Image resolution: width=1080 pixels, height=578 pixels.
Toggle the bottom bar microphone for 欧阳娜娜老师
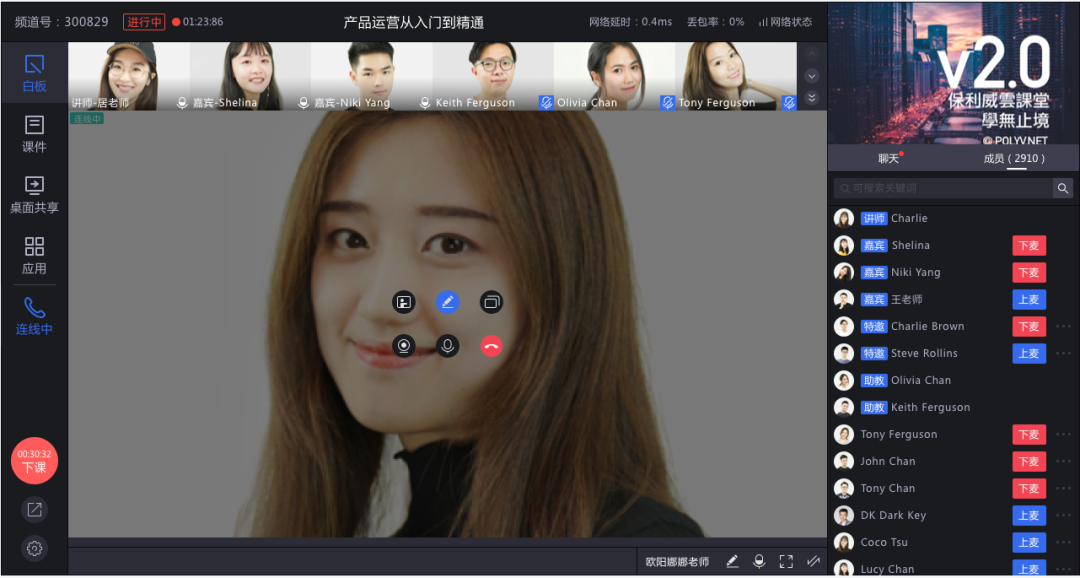(x=759, y=562)
